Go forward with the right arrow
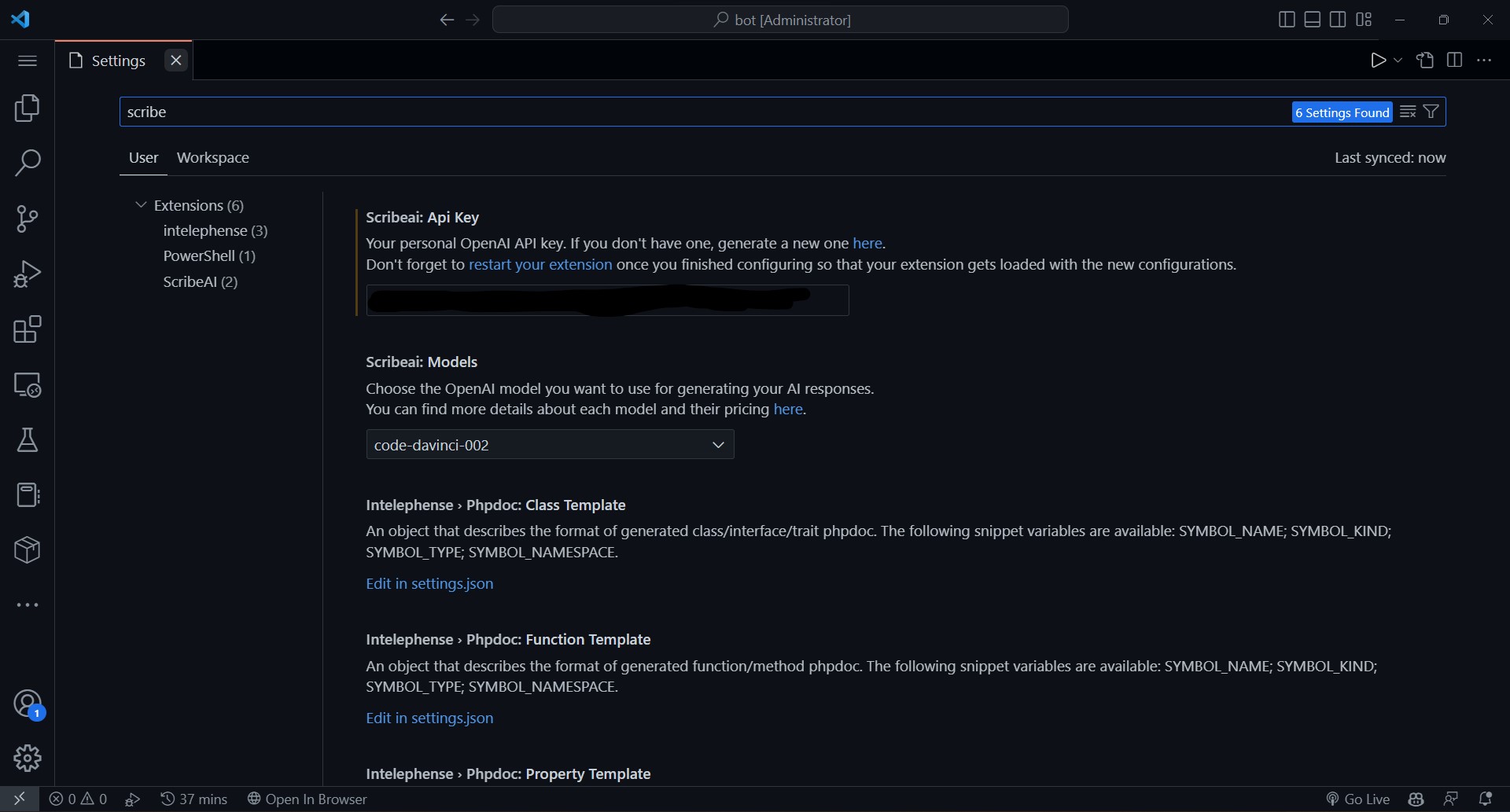The height and width of the screenshot is (812, 1510). point(473,20)
